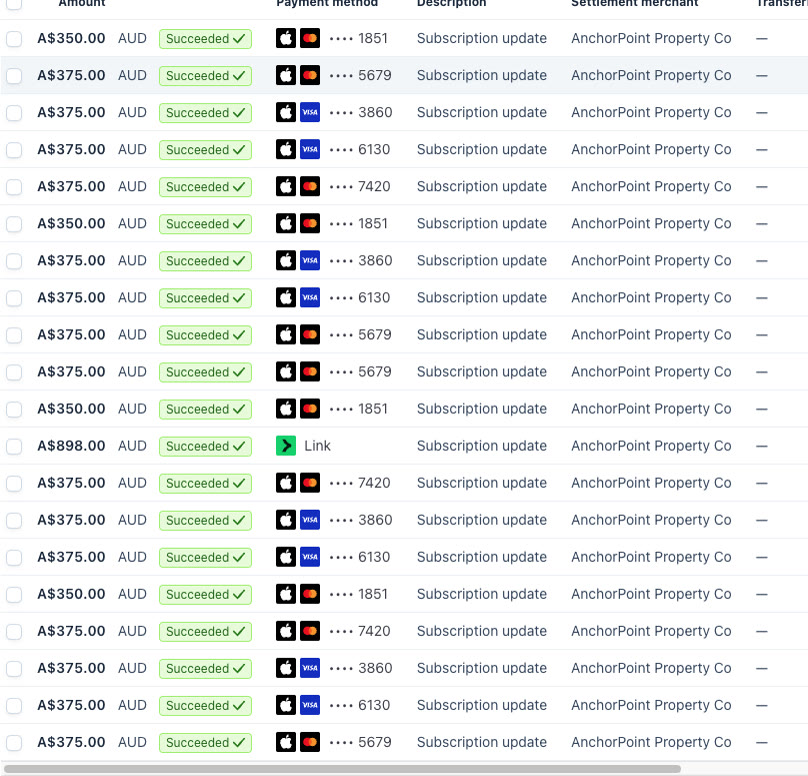808x776 pixels.
Task: Tick the checkbox for the A$898.00 Link payment
Action: pyautogui.click(x=14, y=446)
